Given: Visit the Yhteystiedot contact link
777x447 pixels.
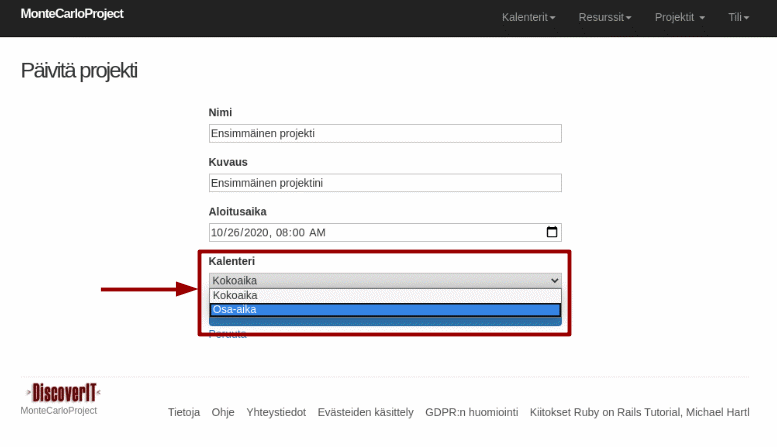Looking at the screenshot, I should tap(275, 412).
